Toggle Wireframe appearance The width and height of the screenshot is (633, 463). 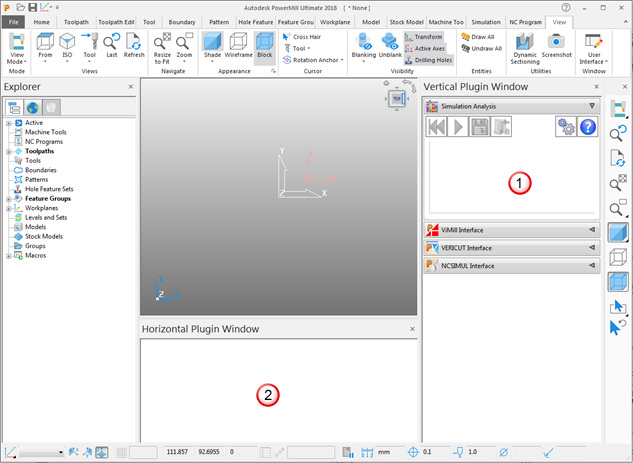point(238,46)
